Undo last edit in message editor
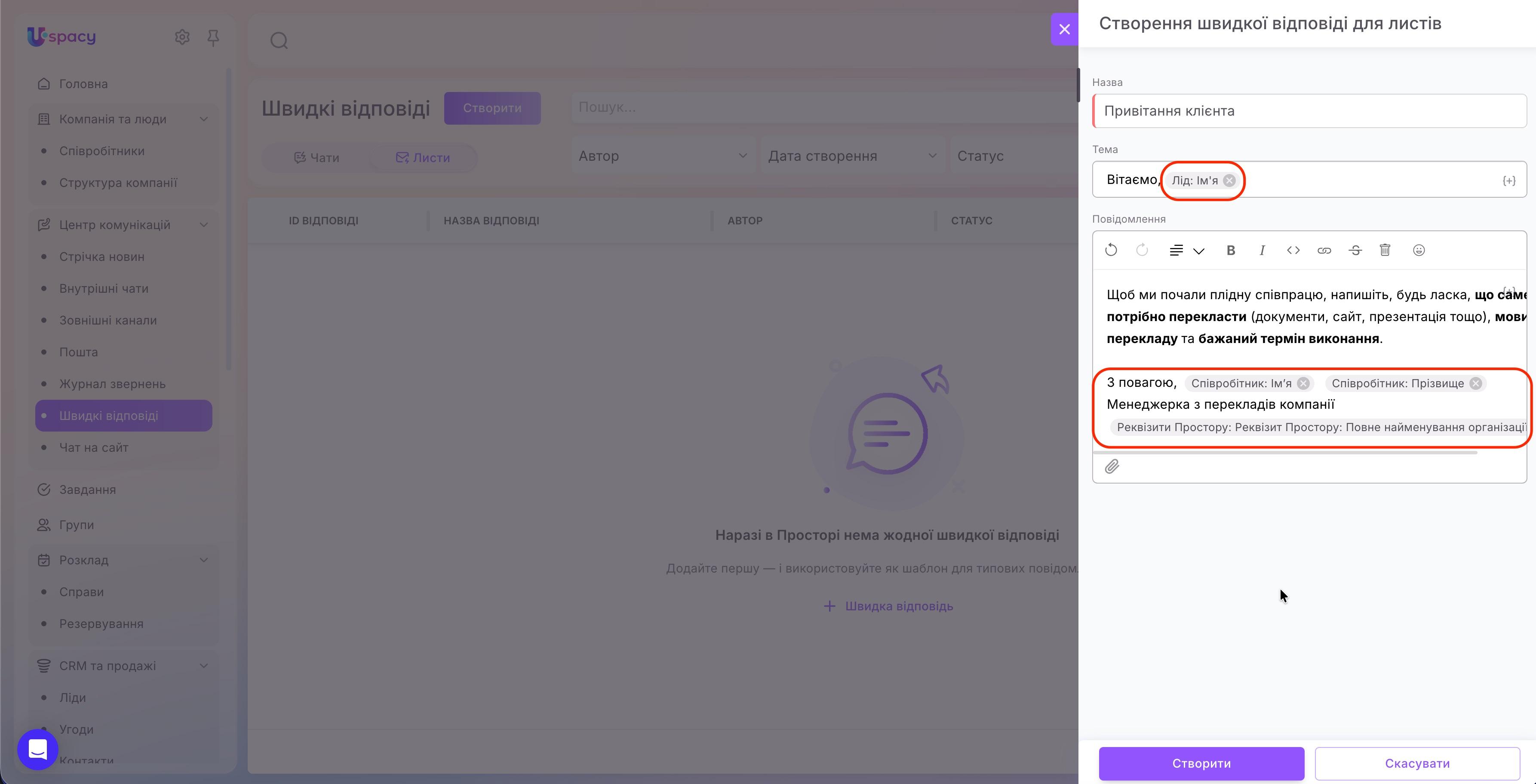Screen dimensions: 1536x784 click(x=1111, y=250)
